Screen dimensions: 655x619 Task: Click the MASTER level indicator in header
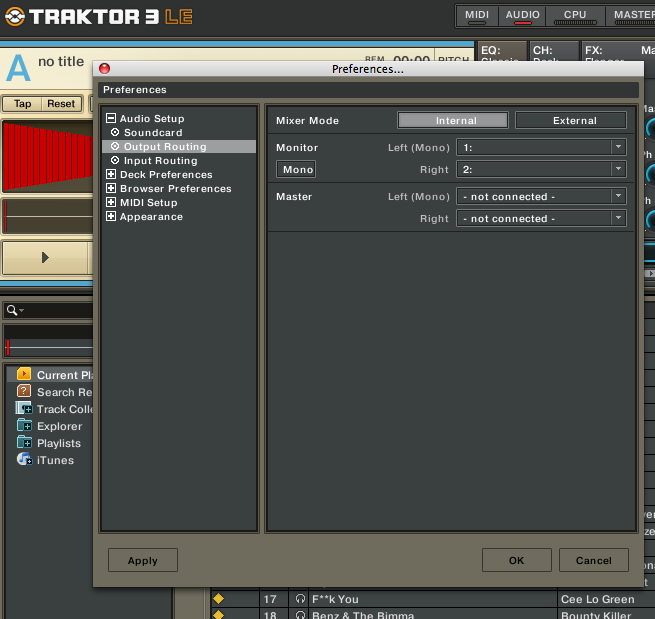pyautogui.click(x=632, y=16)
